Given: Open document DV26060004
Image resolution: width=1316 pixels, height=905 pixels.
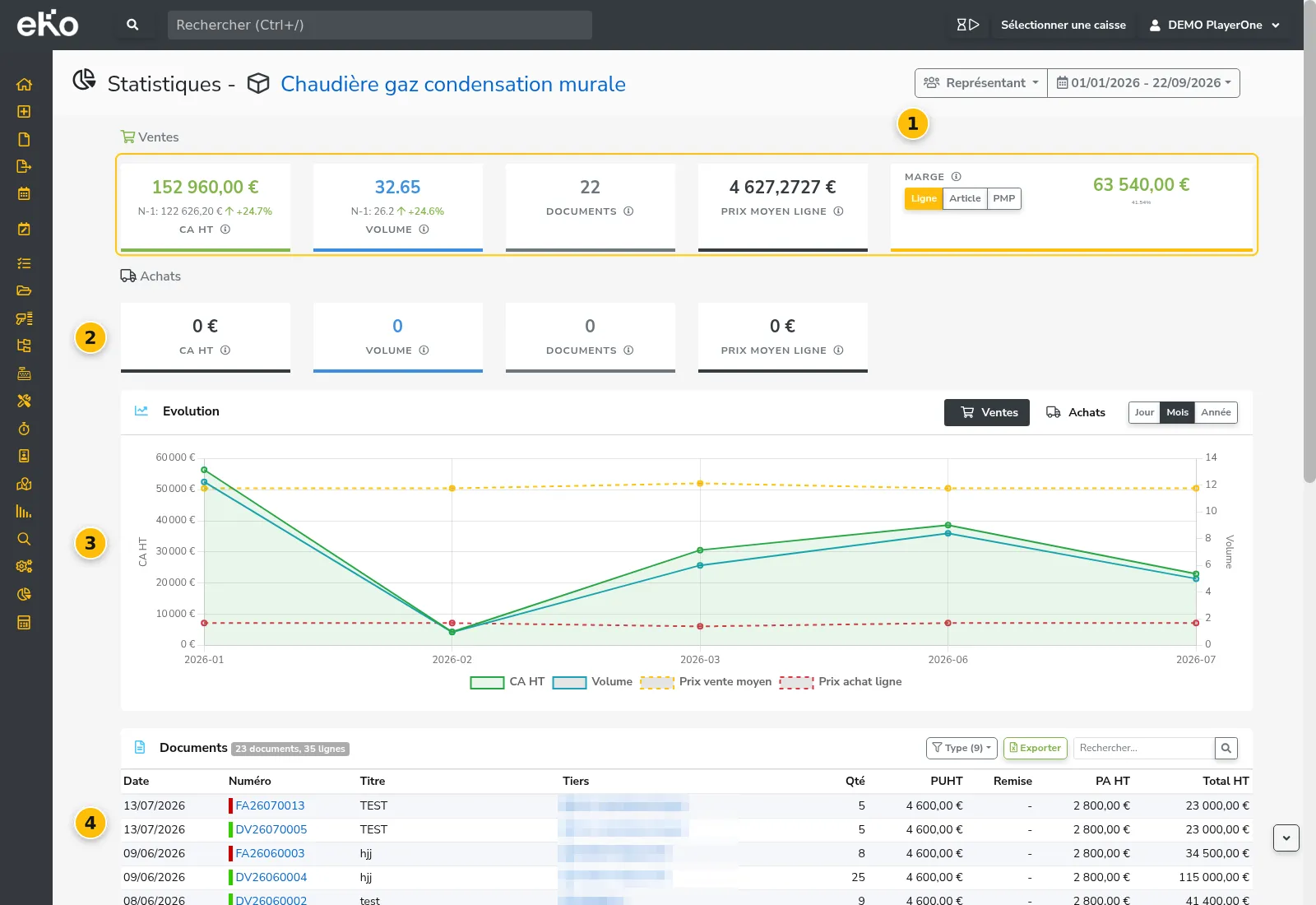Looking at the screenshot, I should coord(271,877).
